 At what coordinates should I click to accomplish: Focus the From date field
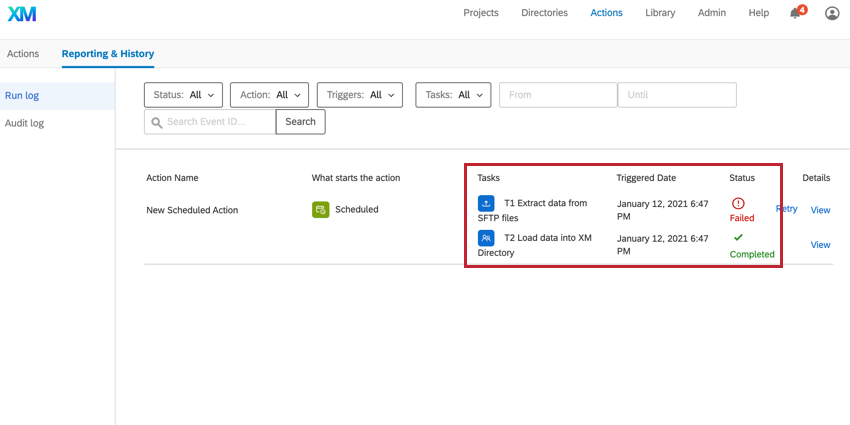(558, 95)
